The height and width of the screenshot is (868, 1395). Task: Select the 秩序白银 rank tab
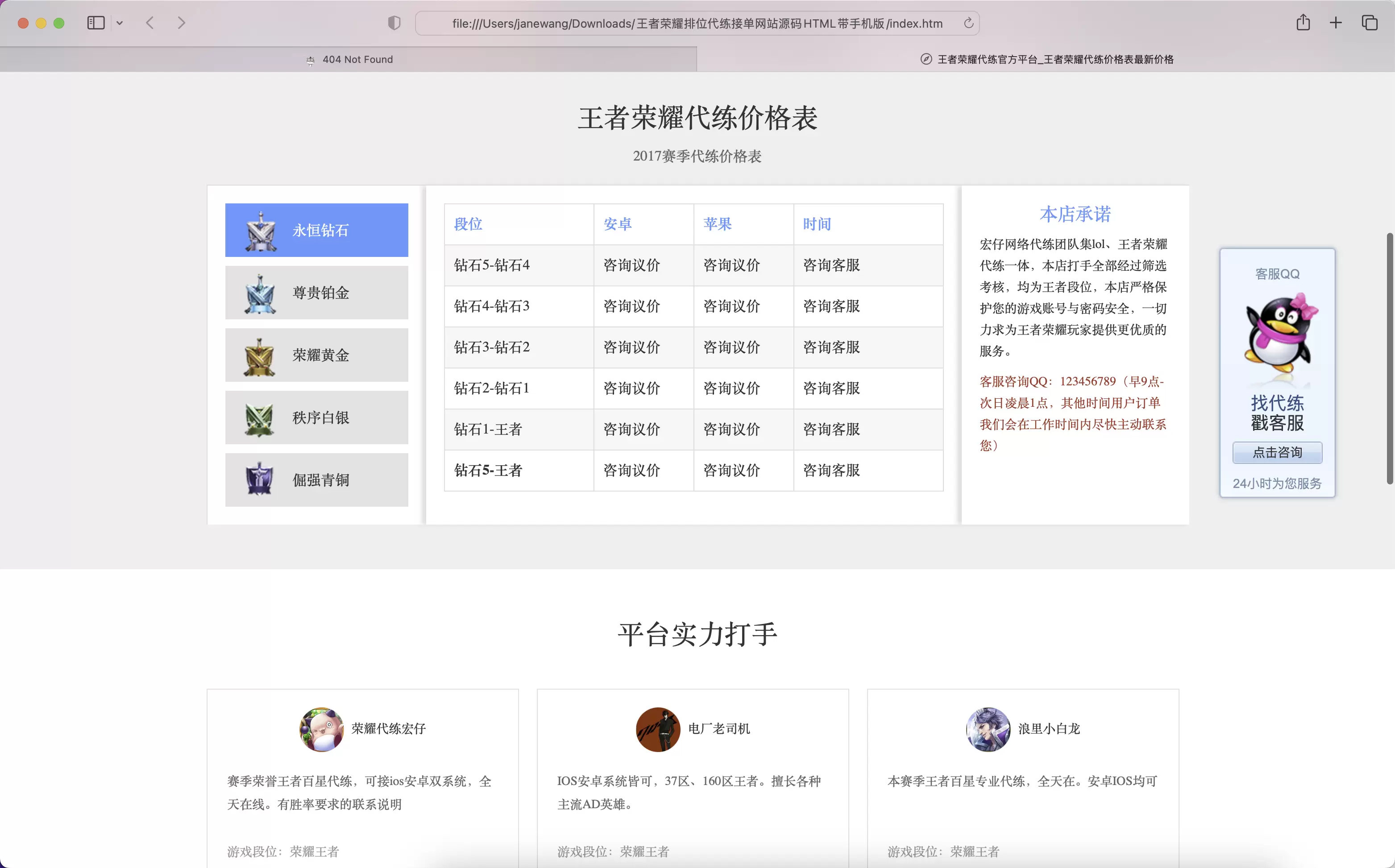pos(316,417)
